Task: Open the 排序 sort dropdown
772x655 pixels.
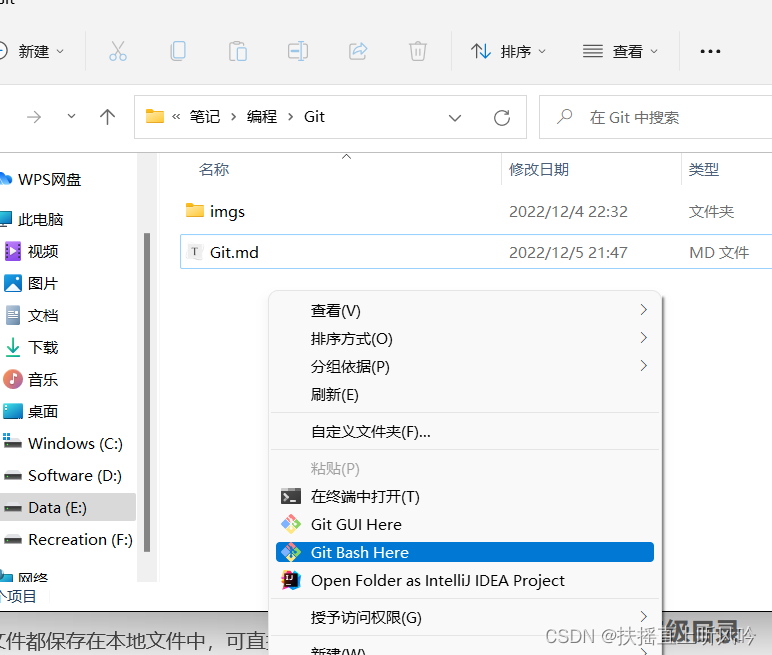Action: coord(509,51)
